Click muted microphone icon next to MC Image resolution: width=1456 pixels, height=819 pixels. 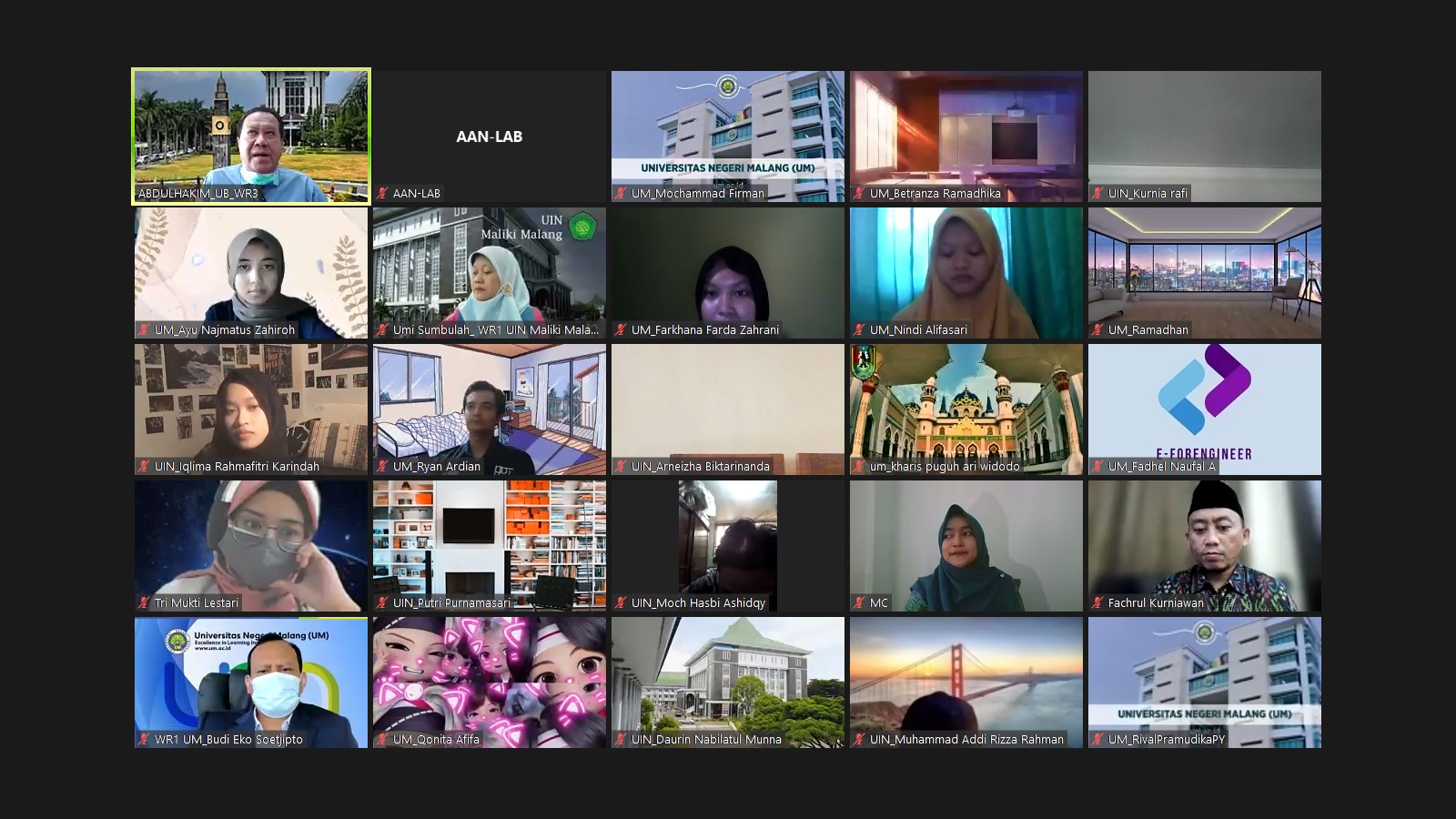tap(860, 603)
